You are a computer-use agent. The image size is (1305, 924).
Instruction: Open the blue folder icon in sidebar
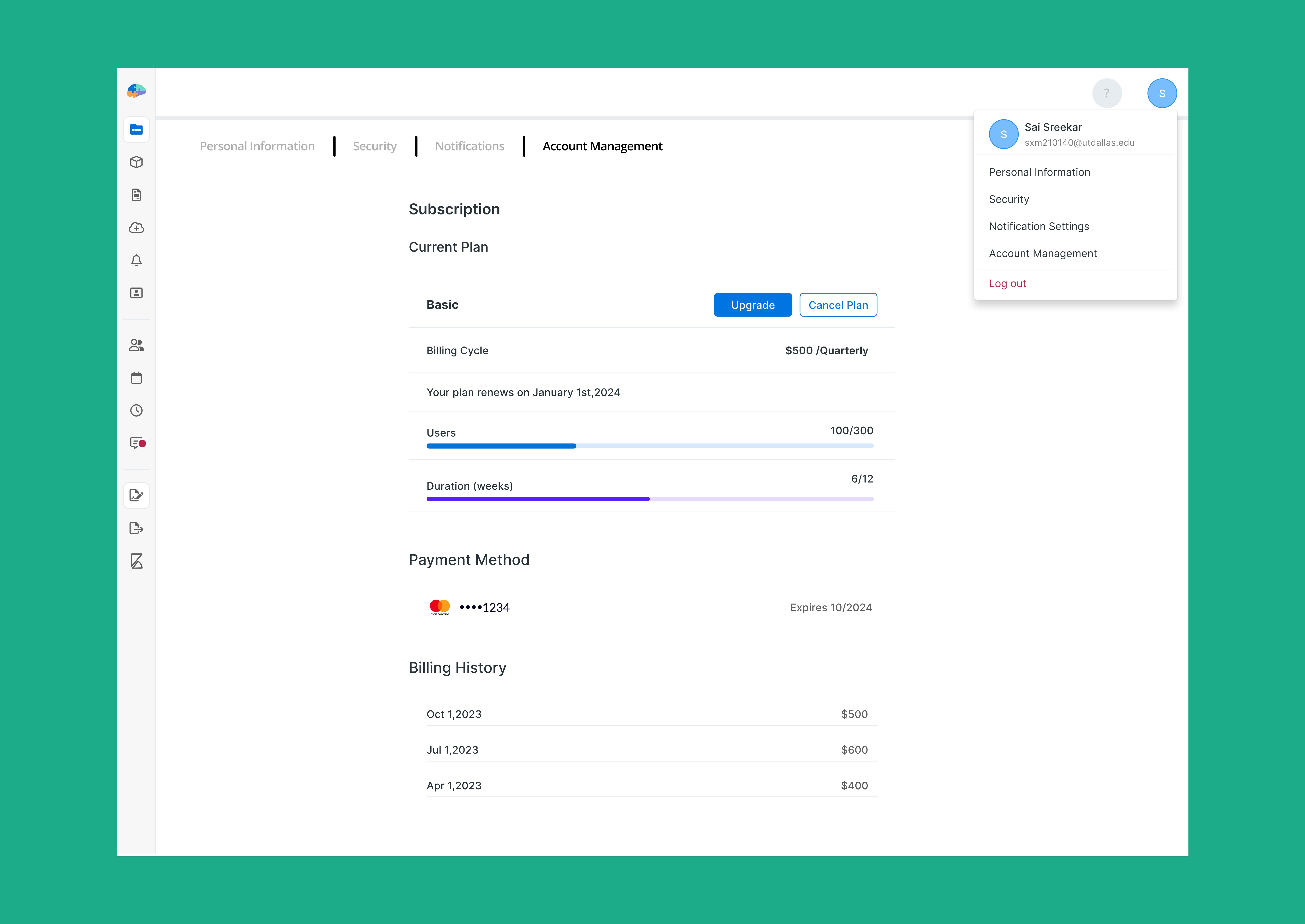point(136,130)
